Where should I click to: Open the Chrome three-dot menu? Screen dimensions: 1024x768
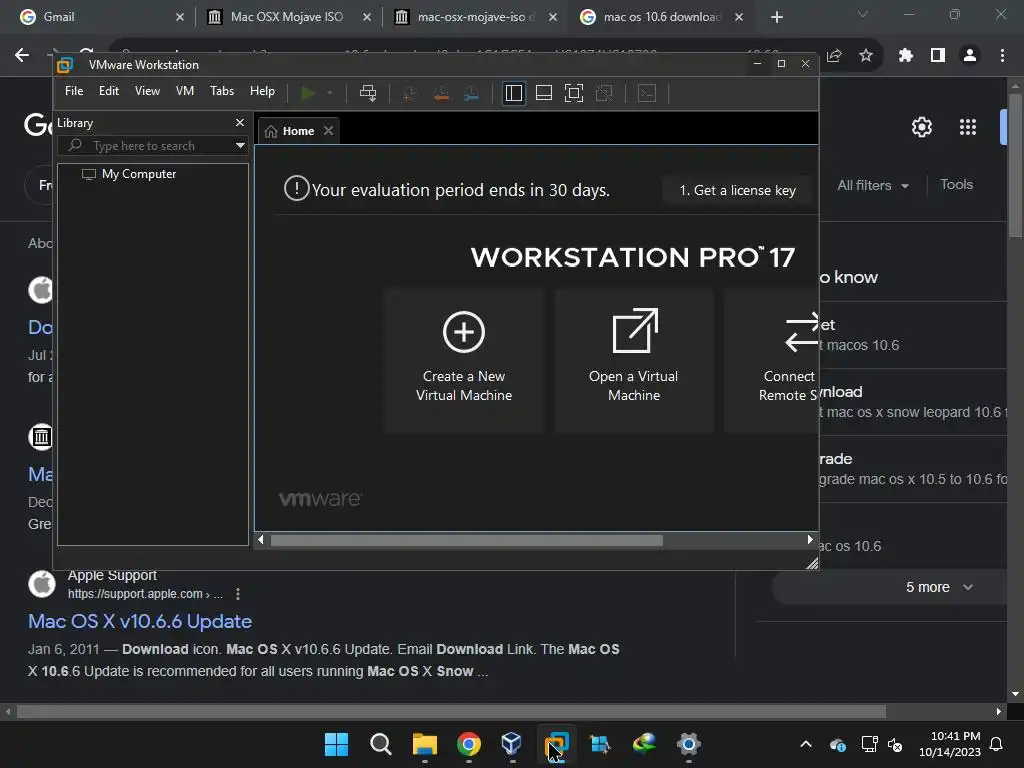(x=1002, y=56)
